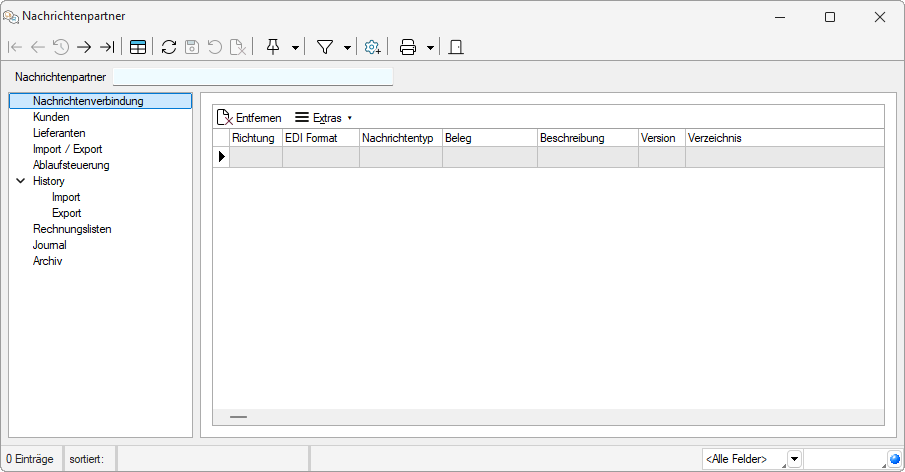Click the Entfernen button
The width and height of the screenshot is (905, 472).
click(249, 118)
